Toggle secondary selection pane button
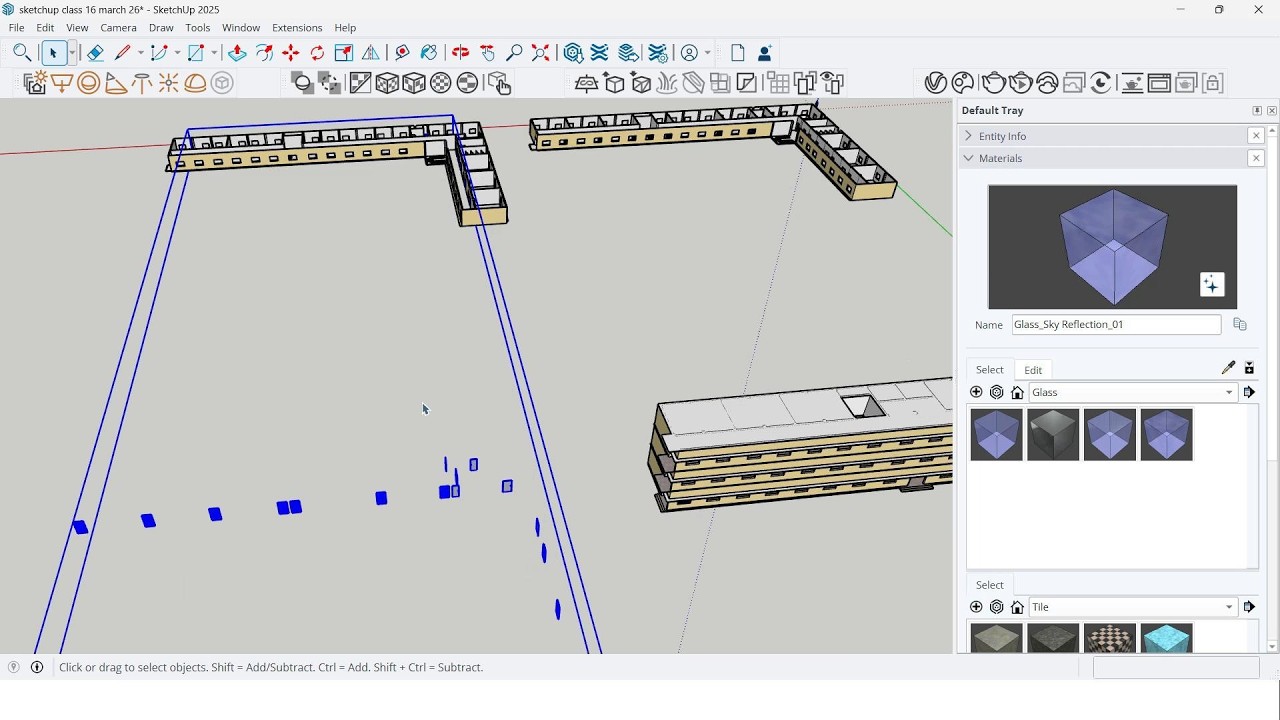The height and width of the screenshot is (720, 1280). [x=1249, y=368]
